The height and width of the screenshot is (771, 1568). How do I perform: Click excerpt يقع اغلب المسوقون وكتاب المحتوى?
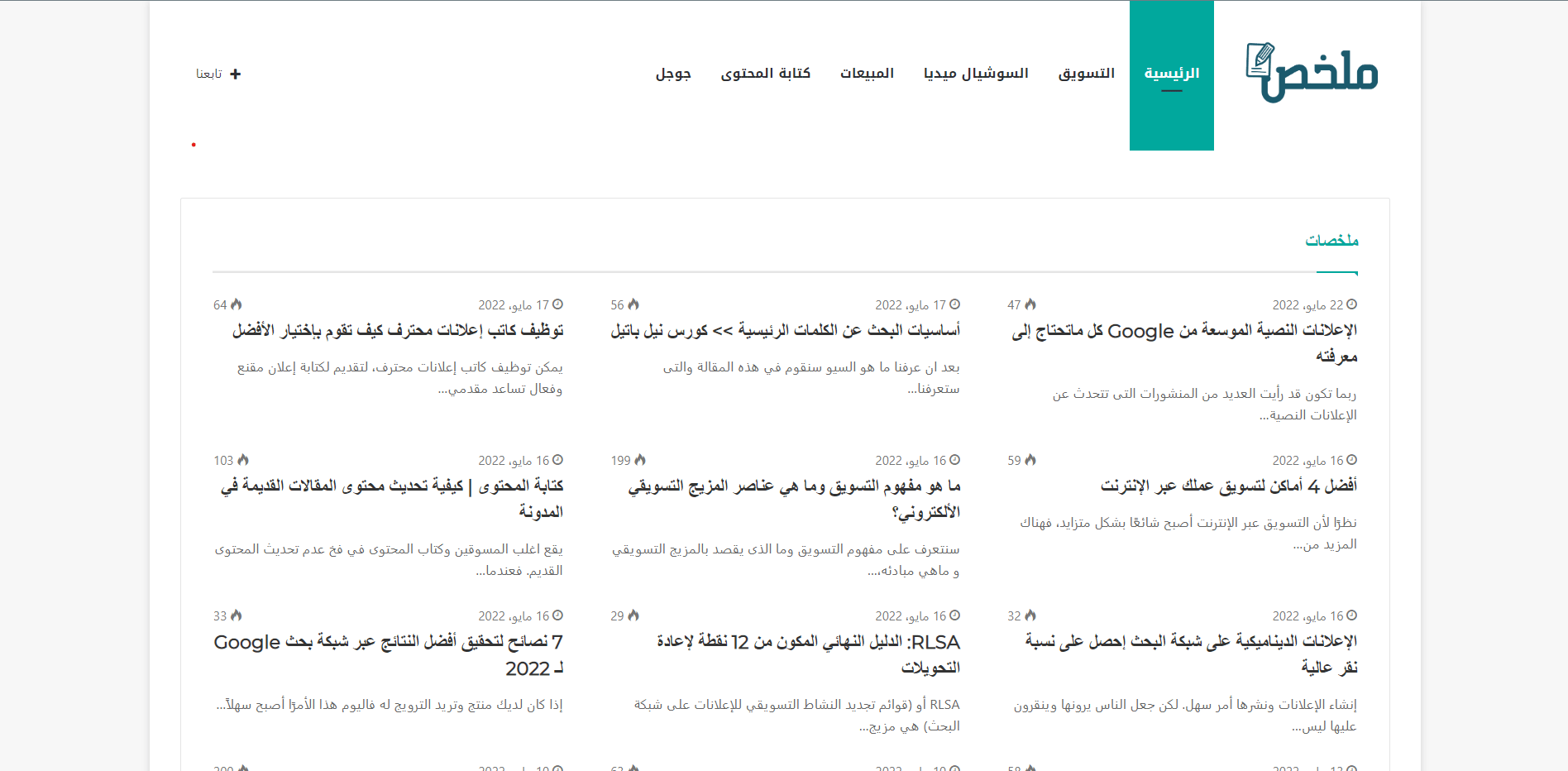(389, 560)
